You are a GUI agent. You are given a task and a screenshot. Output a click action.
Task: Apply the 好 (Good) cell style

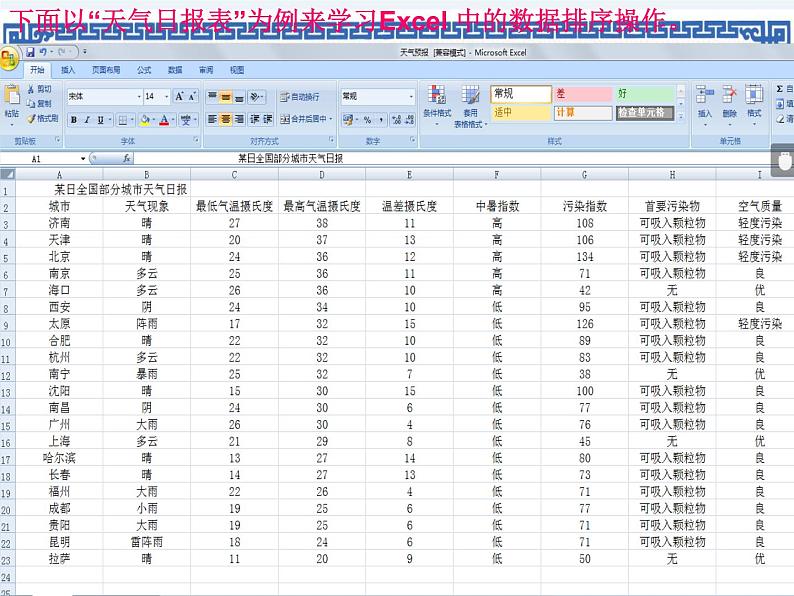pyautogui.click(x=645, y=94)
